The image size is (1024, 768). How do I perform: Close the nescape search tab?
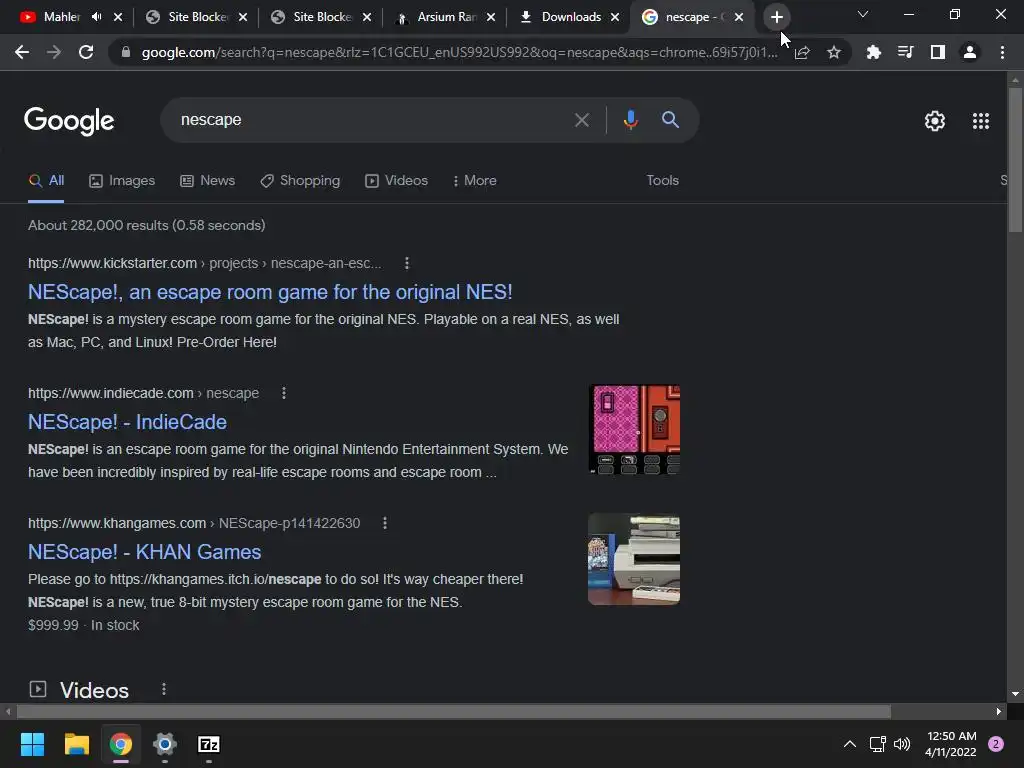[739, 17]
